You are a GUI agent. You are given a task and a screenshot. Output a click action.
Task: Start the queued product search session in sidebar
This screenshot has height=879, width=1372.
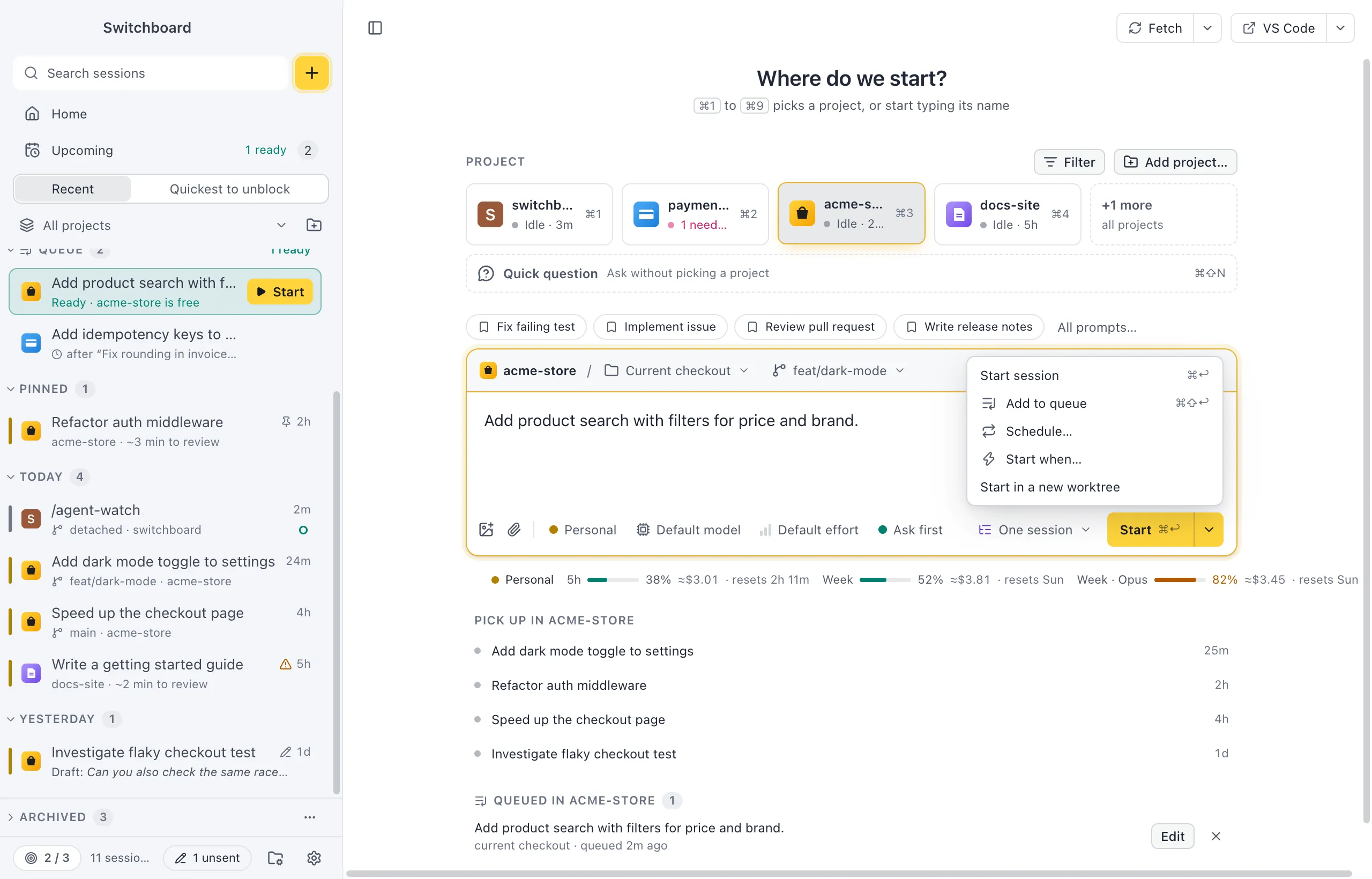pyautogui.click(x=280, y=292)
